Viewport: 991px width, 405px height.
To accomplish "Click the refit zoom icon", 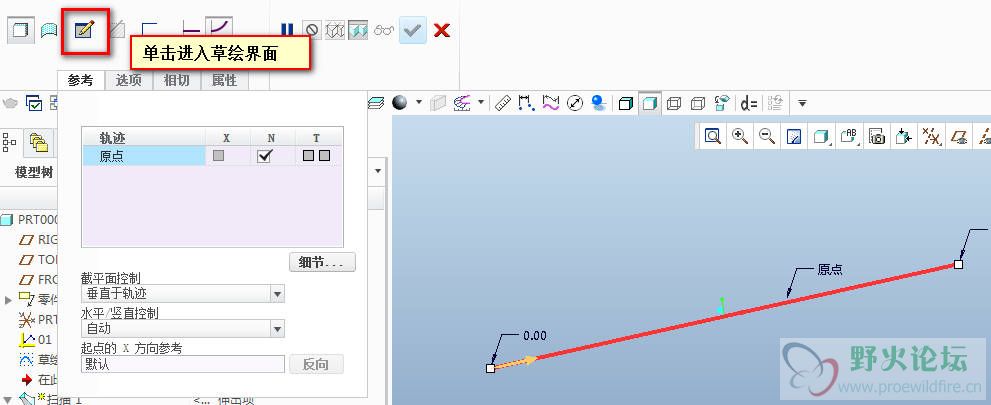I will pyautogui.click(x=713, y=136).
